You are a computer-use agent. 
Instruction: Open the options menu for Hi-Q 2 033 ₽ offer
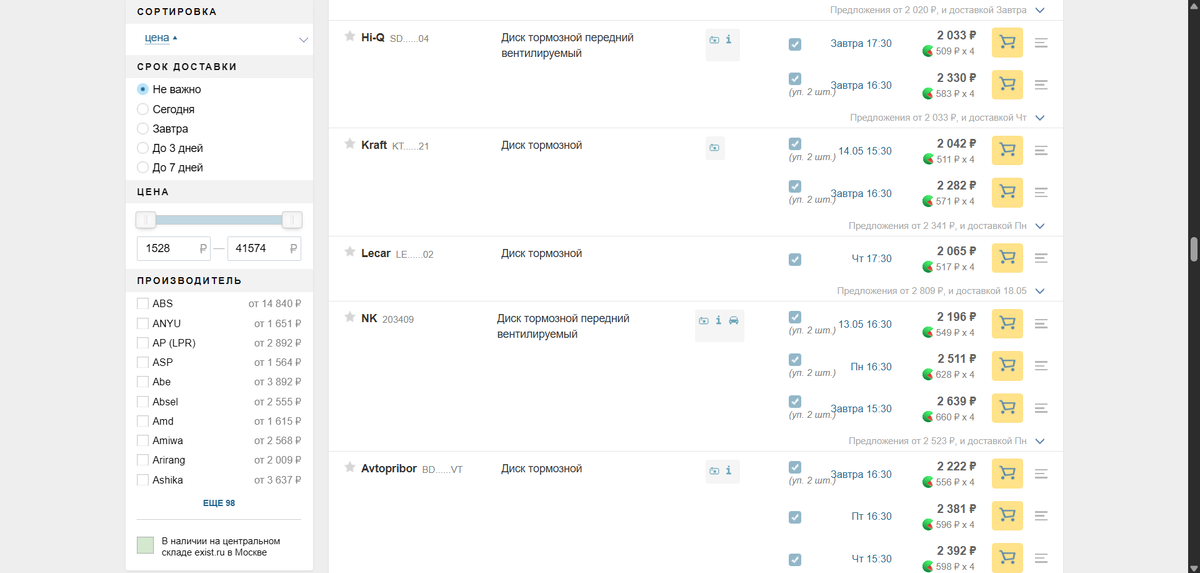pyautogui.click(x=1041, y=43)
